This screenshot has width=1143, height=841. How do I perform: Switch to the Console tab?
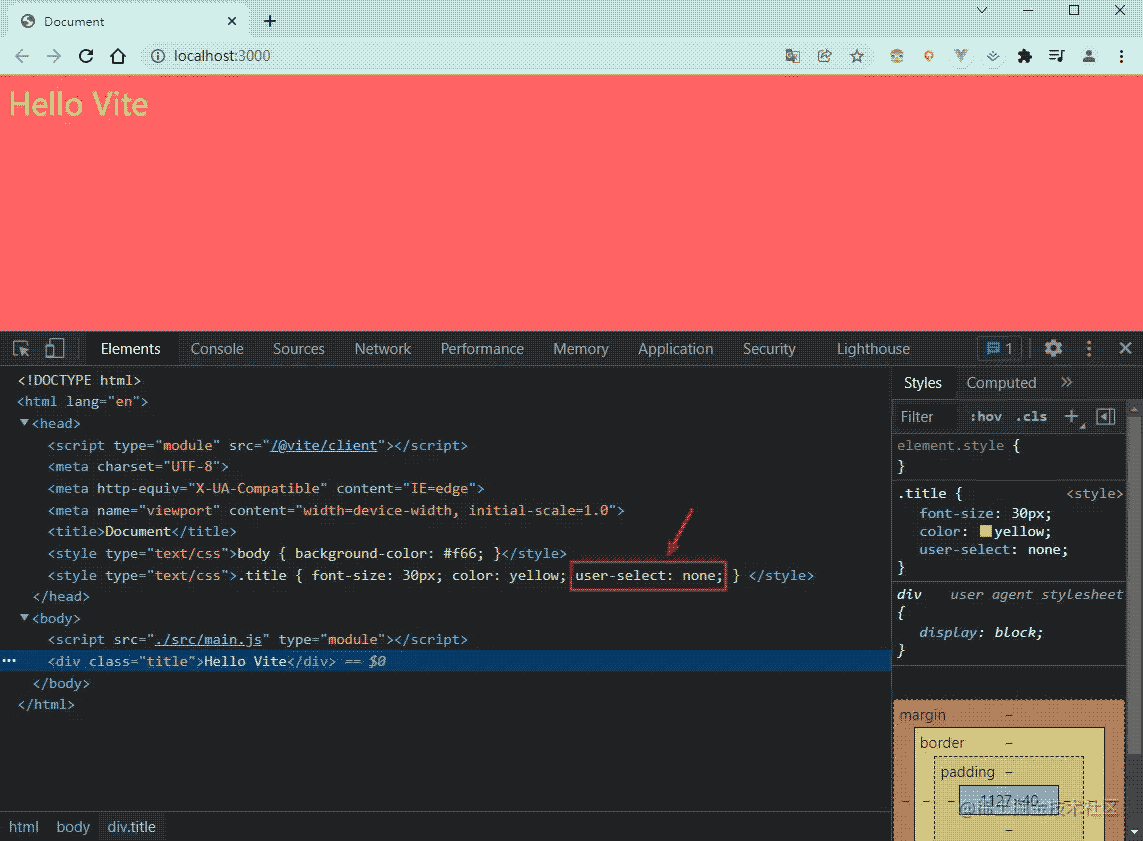tap(217, 349)
